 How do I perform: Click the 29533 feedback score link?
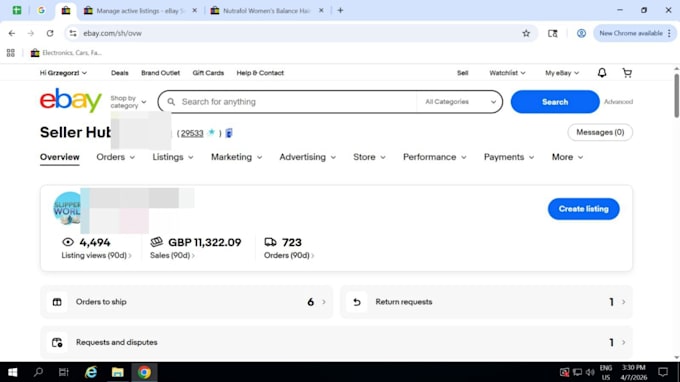pyautogui.click(x=192, y=133)
